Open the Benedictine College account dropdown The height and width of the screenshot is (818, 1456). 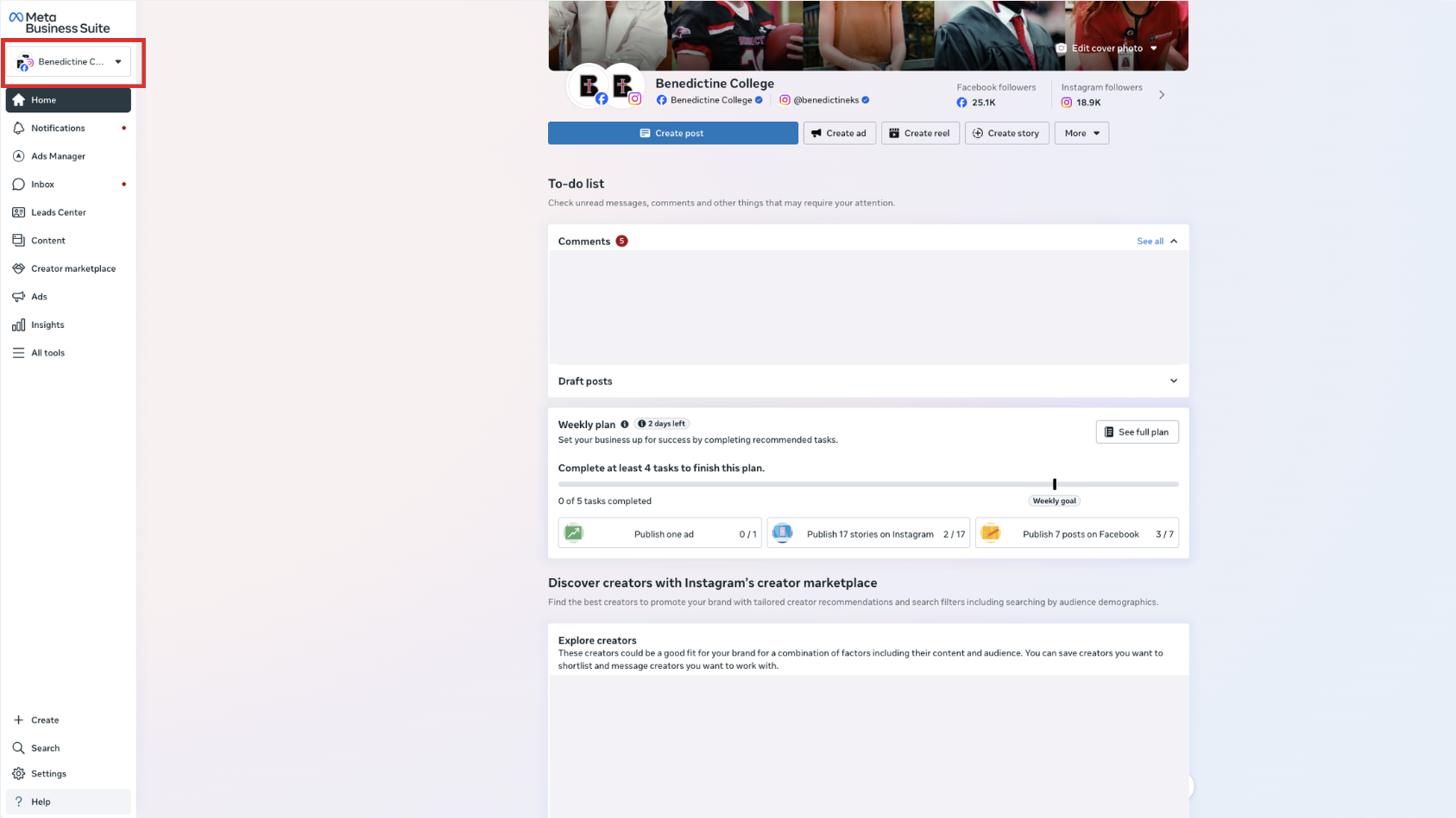(69, 62)
